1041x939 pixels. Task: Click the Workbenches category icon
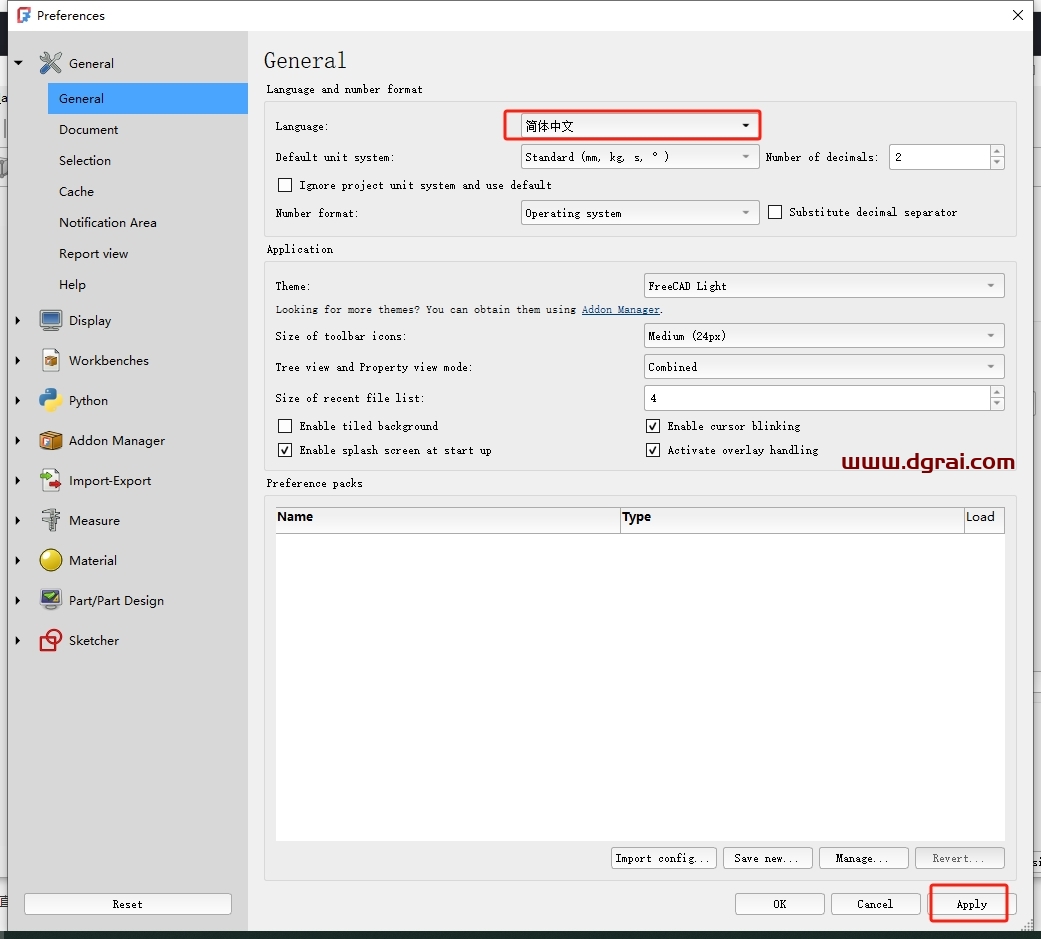click(50, 361)
